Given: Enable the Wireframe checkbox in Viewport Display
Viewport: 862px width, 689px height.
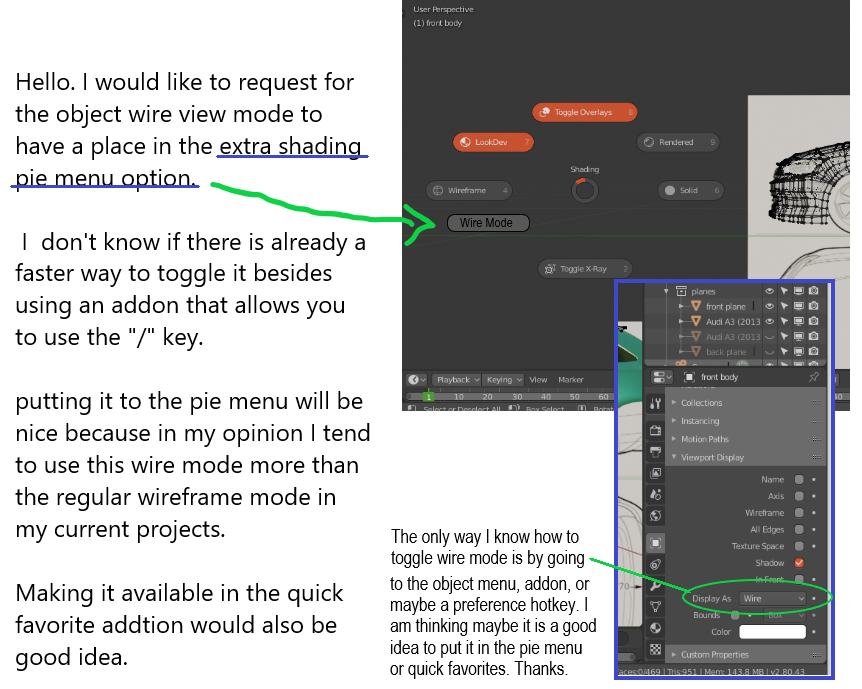Looking at the screenshot, I should pos(799,512).
